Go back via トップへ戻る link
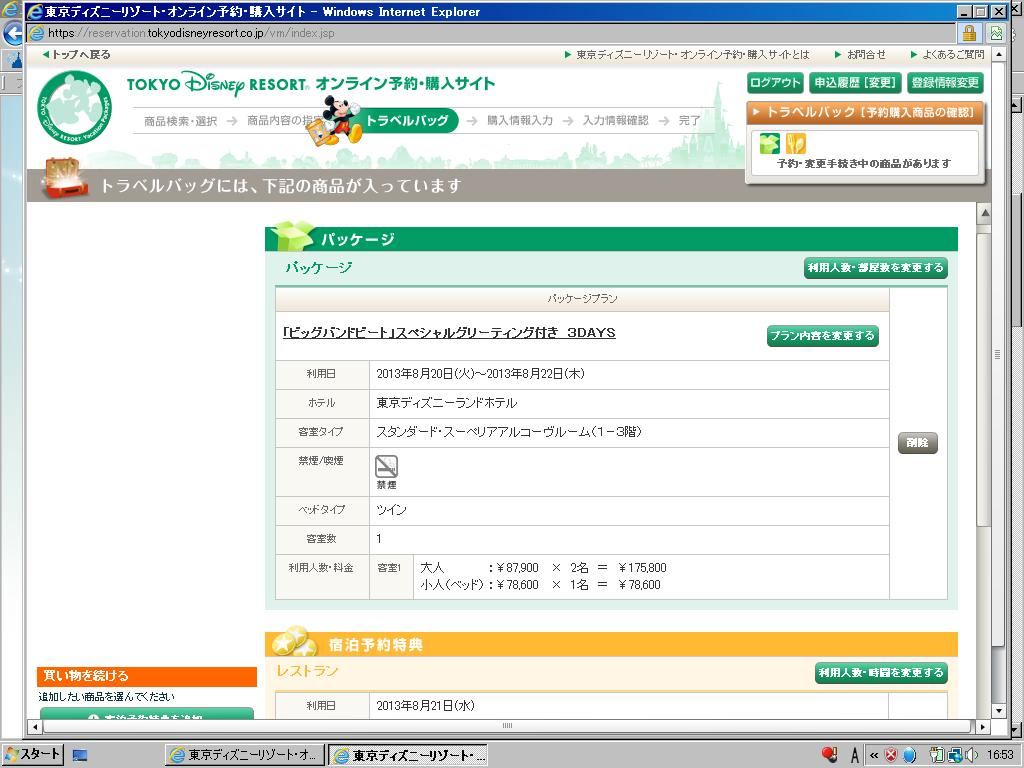This screenshot has width=1024, height=768. click(x=76, y=55)
